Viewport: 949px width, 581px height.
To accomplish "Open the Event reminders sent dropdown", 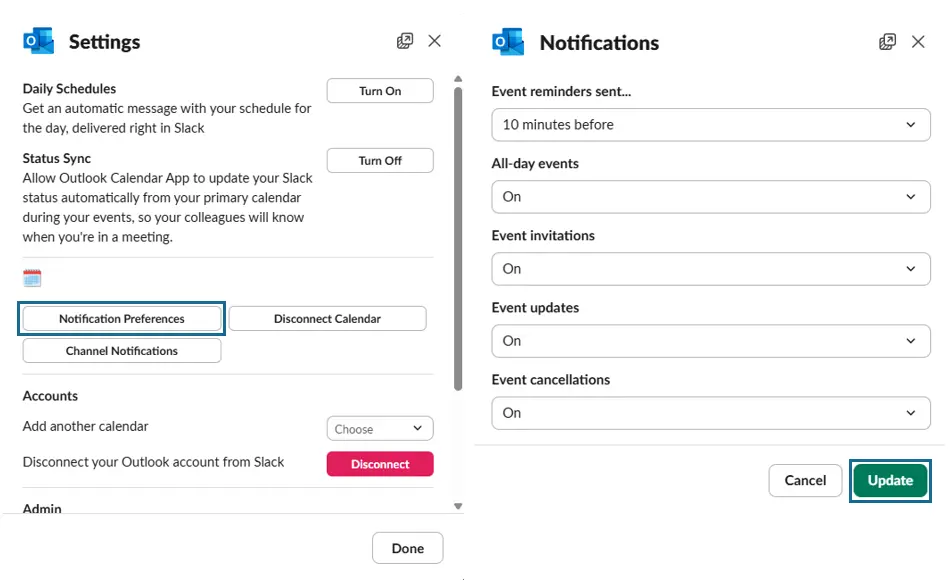I will click(x=711, y=125).
